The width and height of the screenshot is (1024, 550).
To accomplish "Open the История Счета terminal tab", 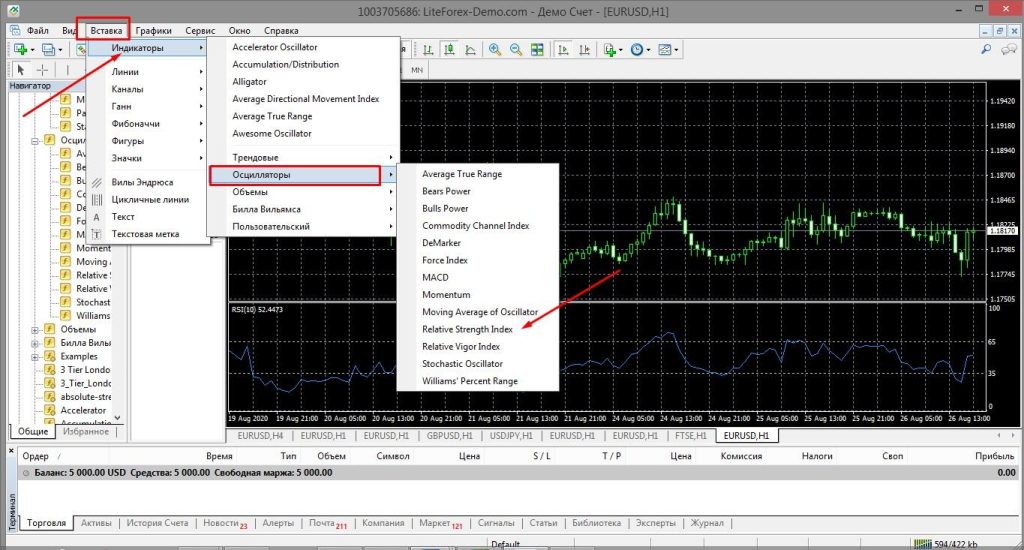I will tap(155, 523).
